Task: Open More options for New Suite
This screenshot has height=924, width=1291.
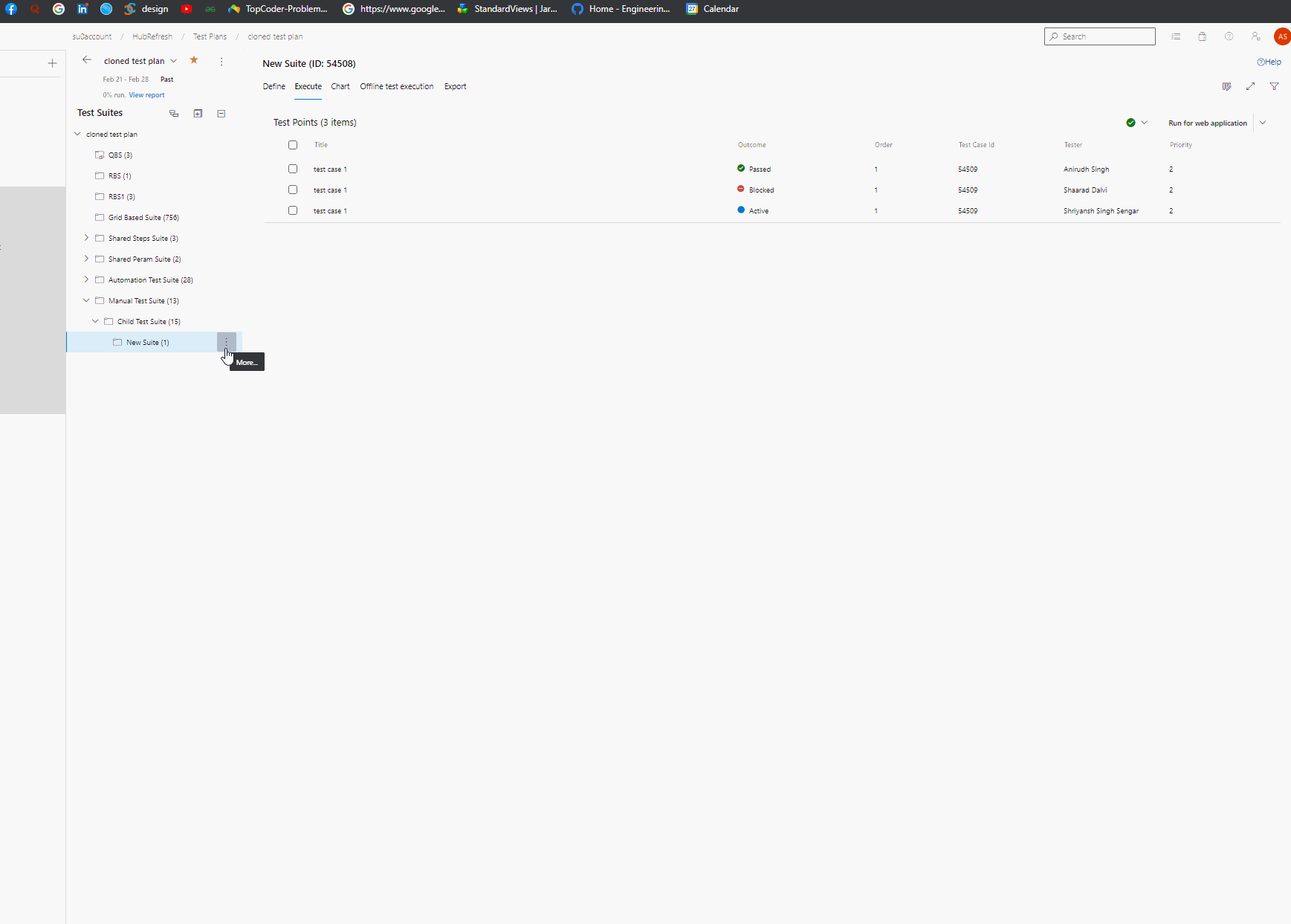Action: pyautogui.click(x=227, y=342)
